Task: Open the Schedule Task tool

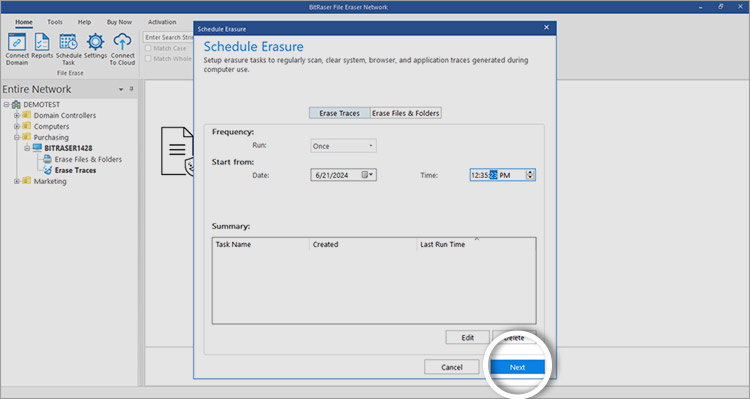Action: coord(68,49)
